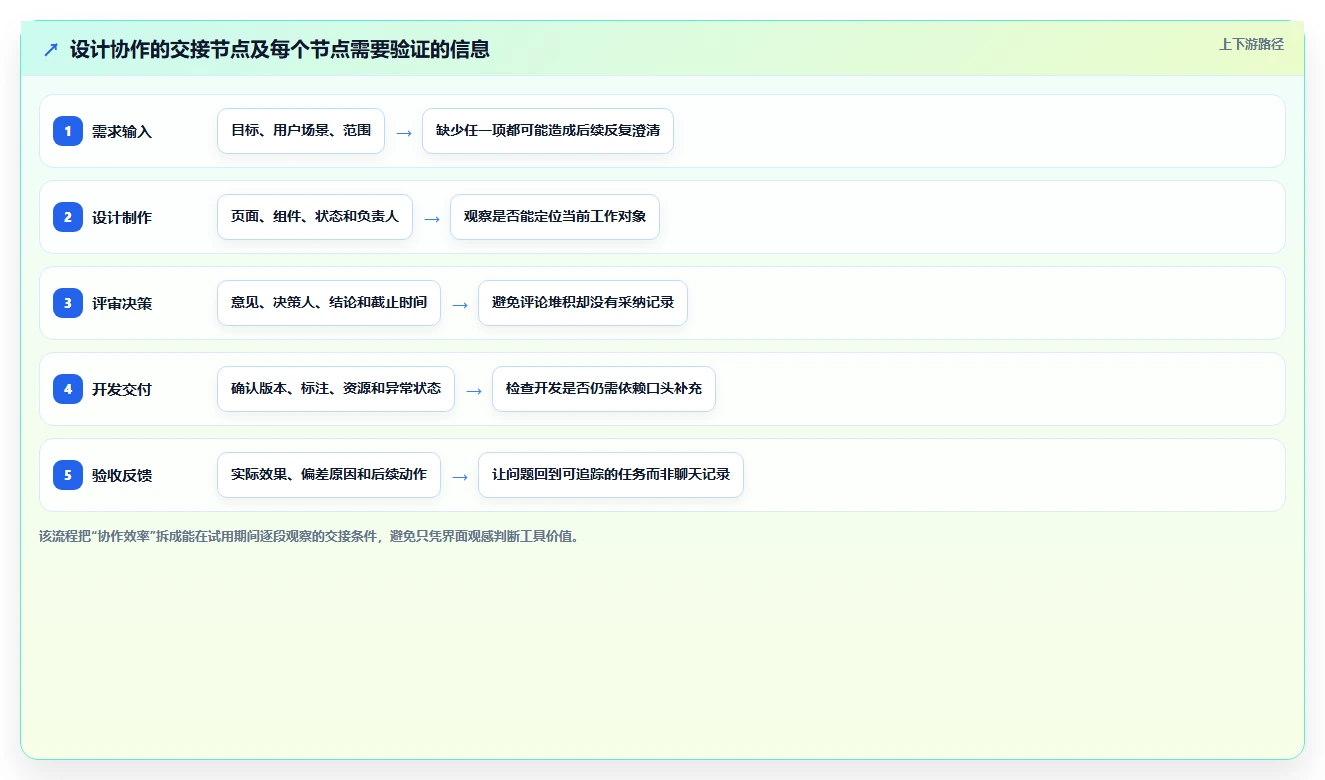Click the arrow in the 验收反馈 row

(460, 476)
